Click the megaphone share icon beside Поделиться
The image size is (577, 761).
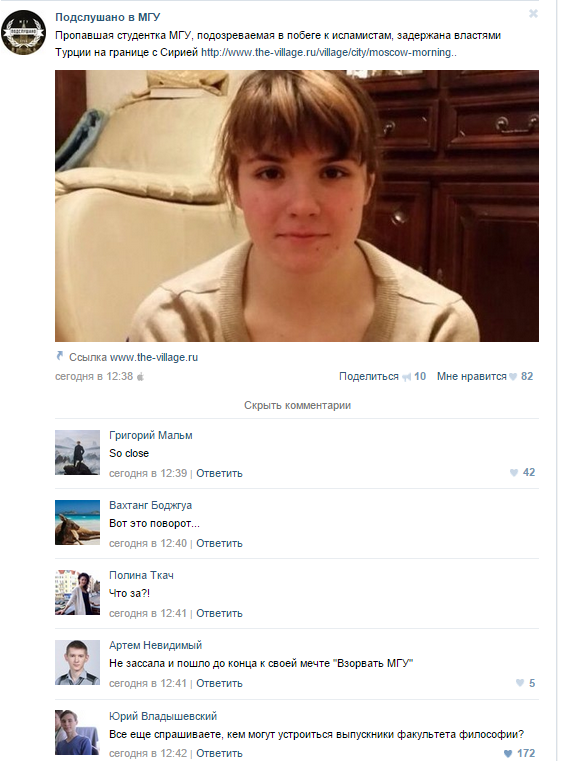(x=407, y=377)
